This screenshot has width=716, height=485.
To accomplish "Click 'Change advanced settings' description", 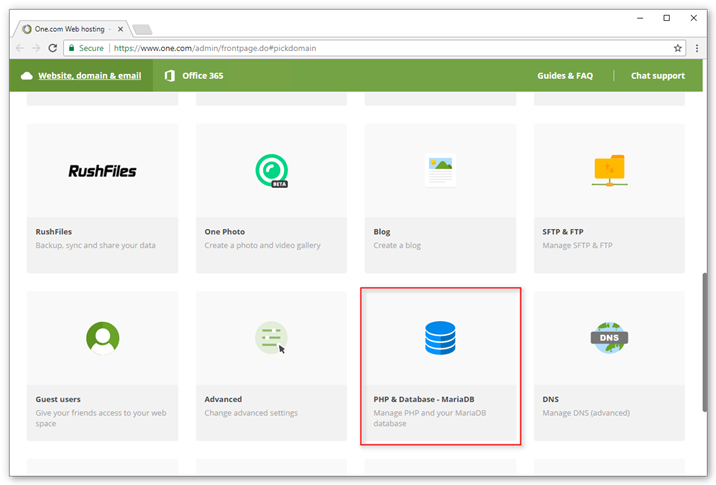I will (x=251, y=413).
